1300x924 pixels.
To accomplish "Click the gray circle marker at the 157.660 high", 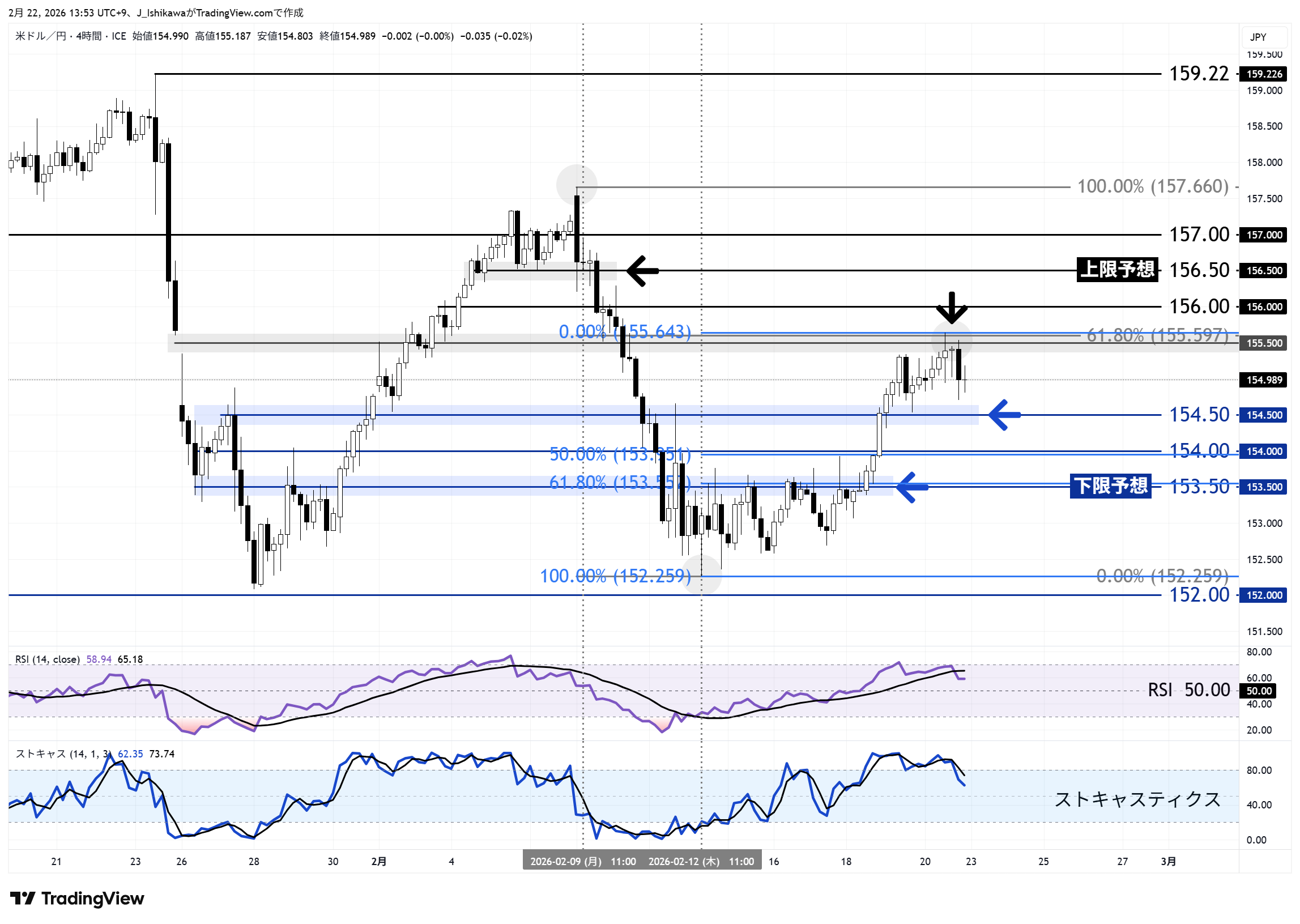I will click(x=577, y=185).
